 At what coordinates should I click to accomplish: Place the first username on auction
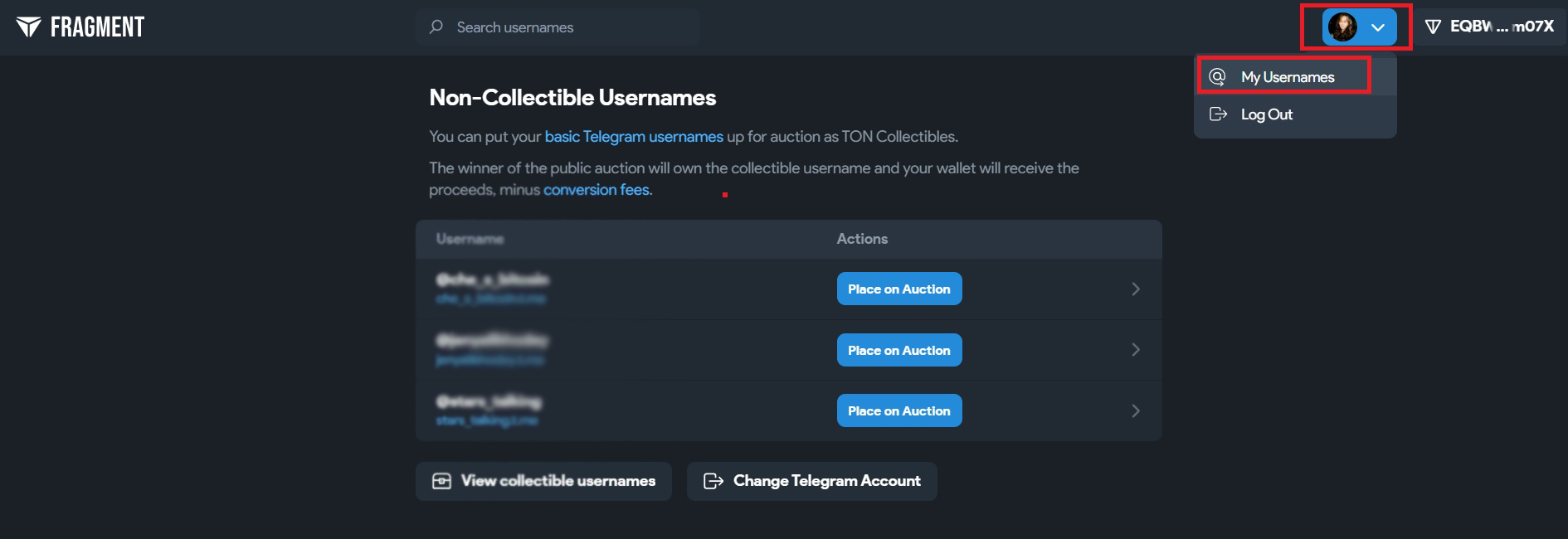(899, 289)
